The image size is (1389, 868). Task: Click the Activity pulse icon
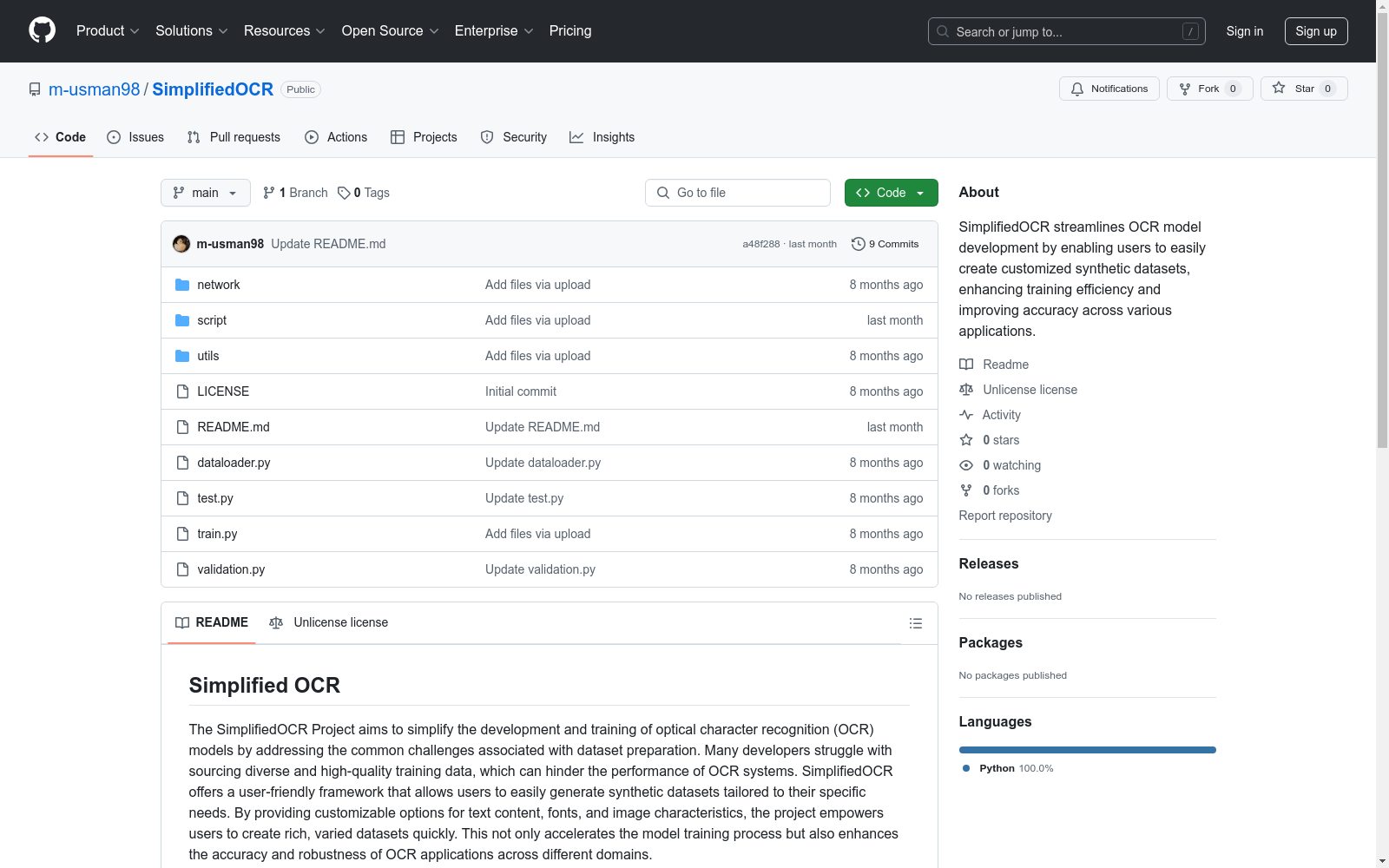click(x=966, y=415)
